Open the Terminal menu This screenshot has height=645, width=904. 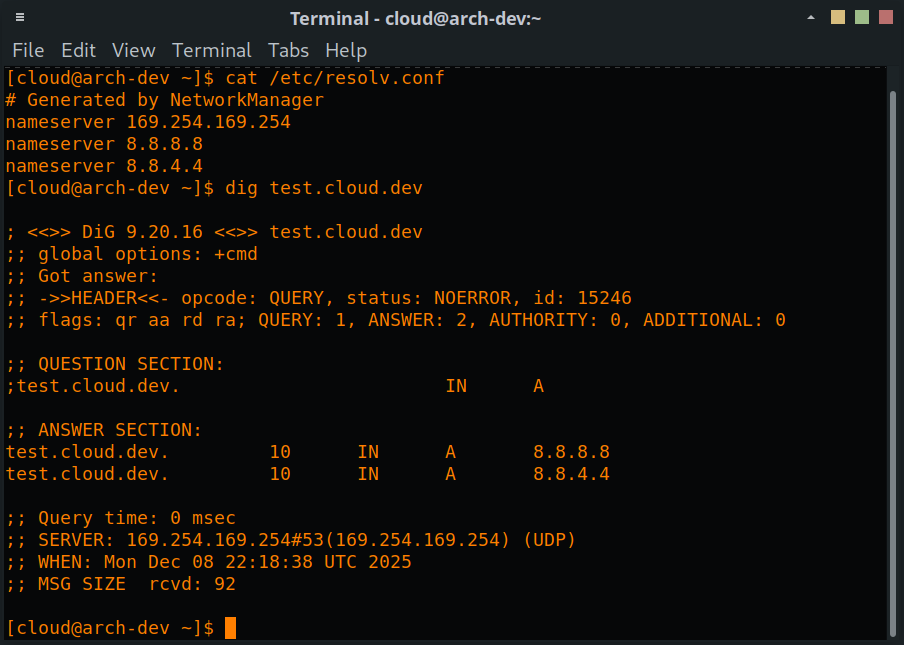tap(211, 50)
